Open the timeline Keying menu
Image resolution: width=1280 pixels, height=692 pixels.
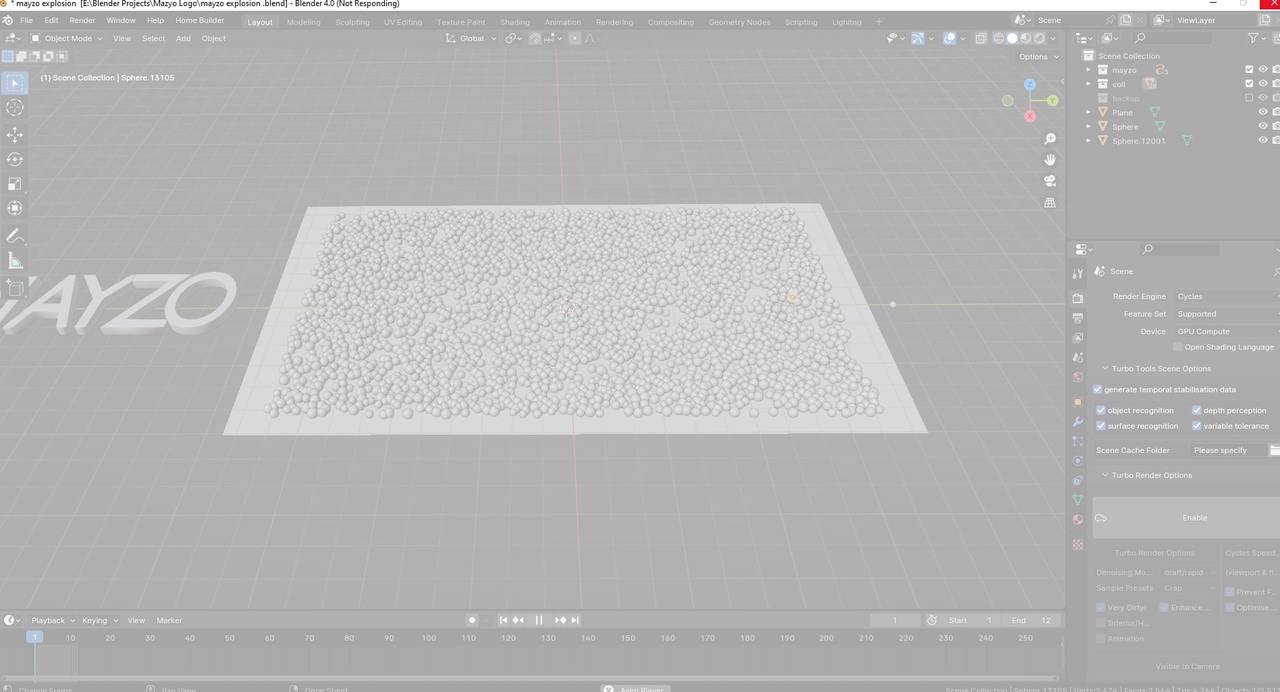(98, 620)
